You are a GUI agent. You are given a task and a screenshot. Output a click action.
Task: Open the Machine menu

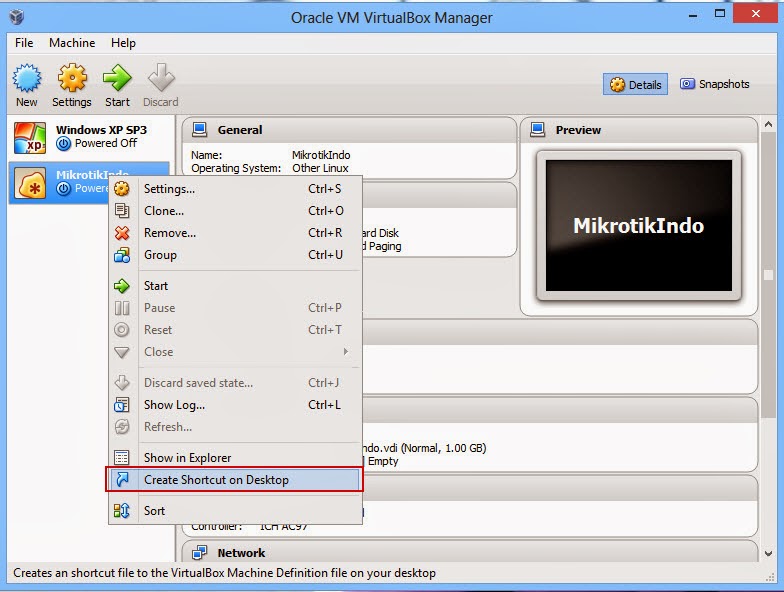(72, 43)
